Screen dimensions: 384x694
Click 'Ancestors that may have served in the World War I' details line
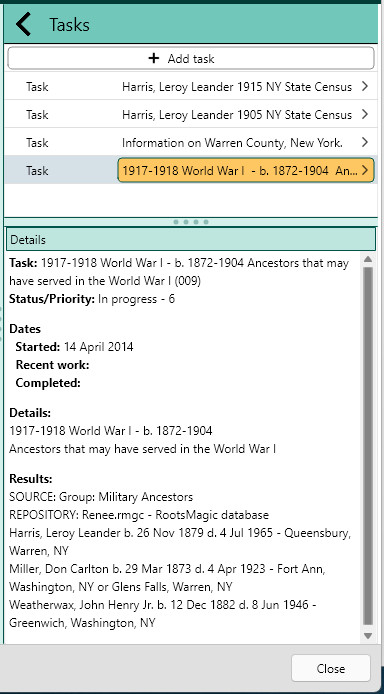(x=143, y=449)
